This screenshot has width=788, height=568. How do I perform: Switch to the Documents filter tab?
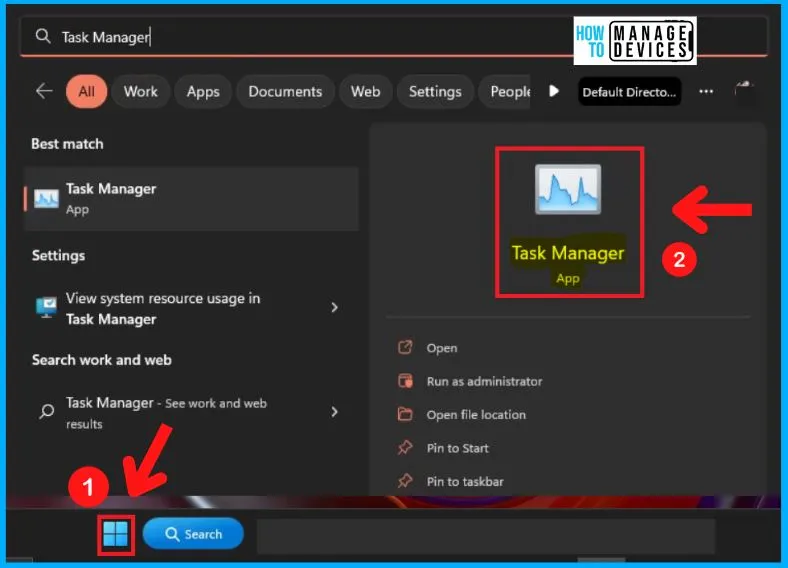(x=285, y=91)
